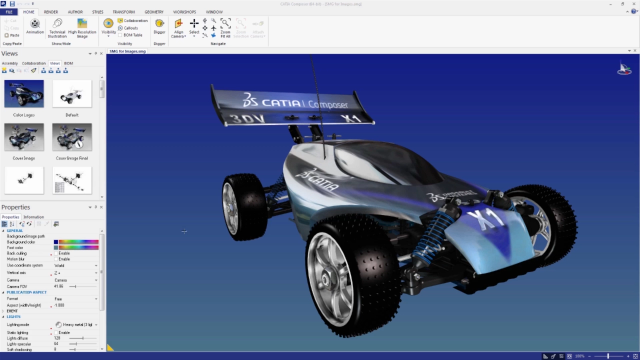Click the first Views panel toolbar icon
This screenshot has height=360, width=640.
(4, 71)
